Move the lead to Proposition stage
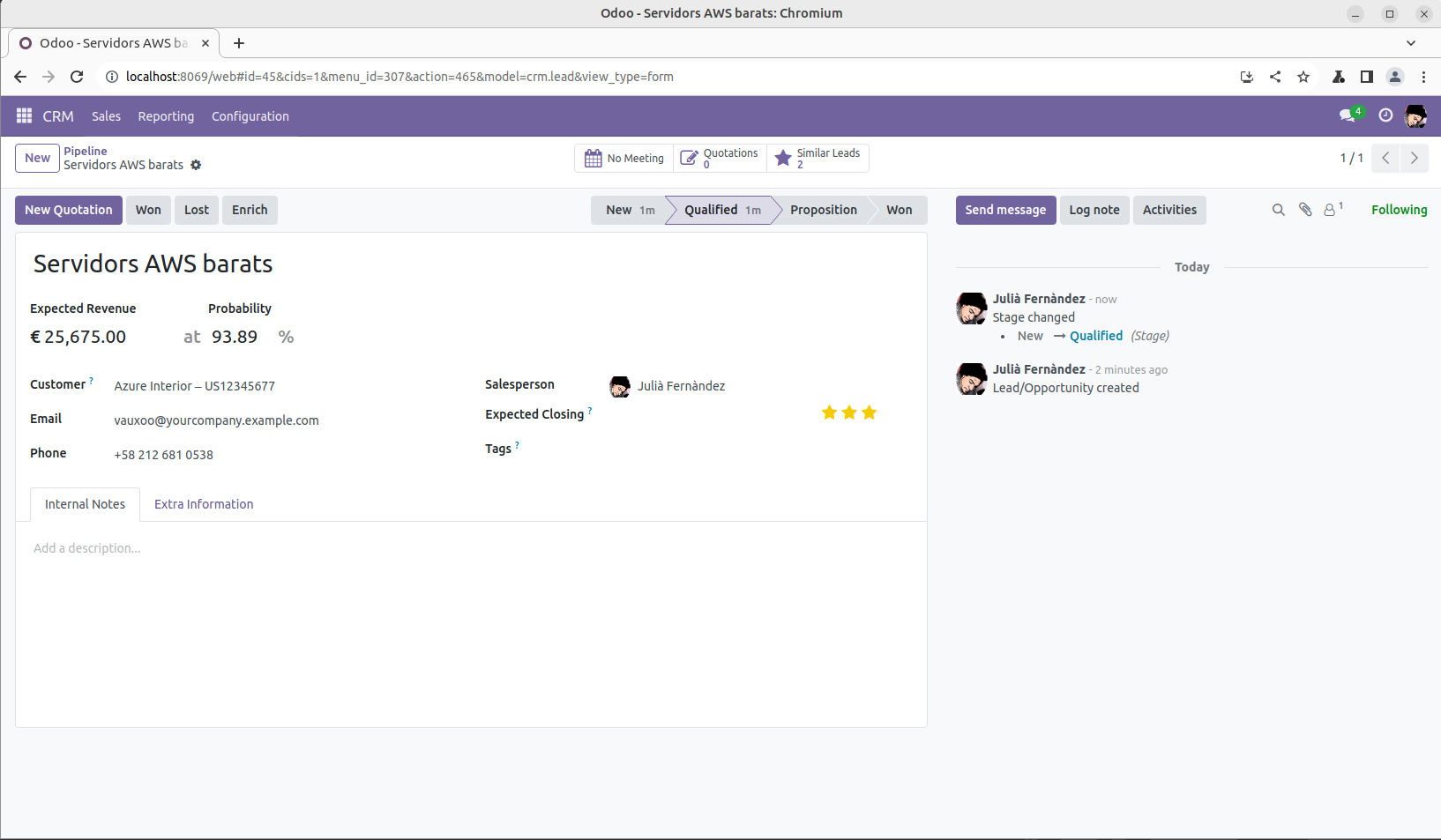Image resolution: width=1441 pixels, height=840 pixels. (x=823, y=210)
